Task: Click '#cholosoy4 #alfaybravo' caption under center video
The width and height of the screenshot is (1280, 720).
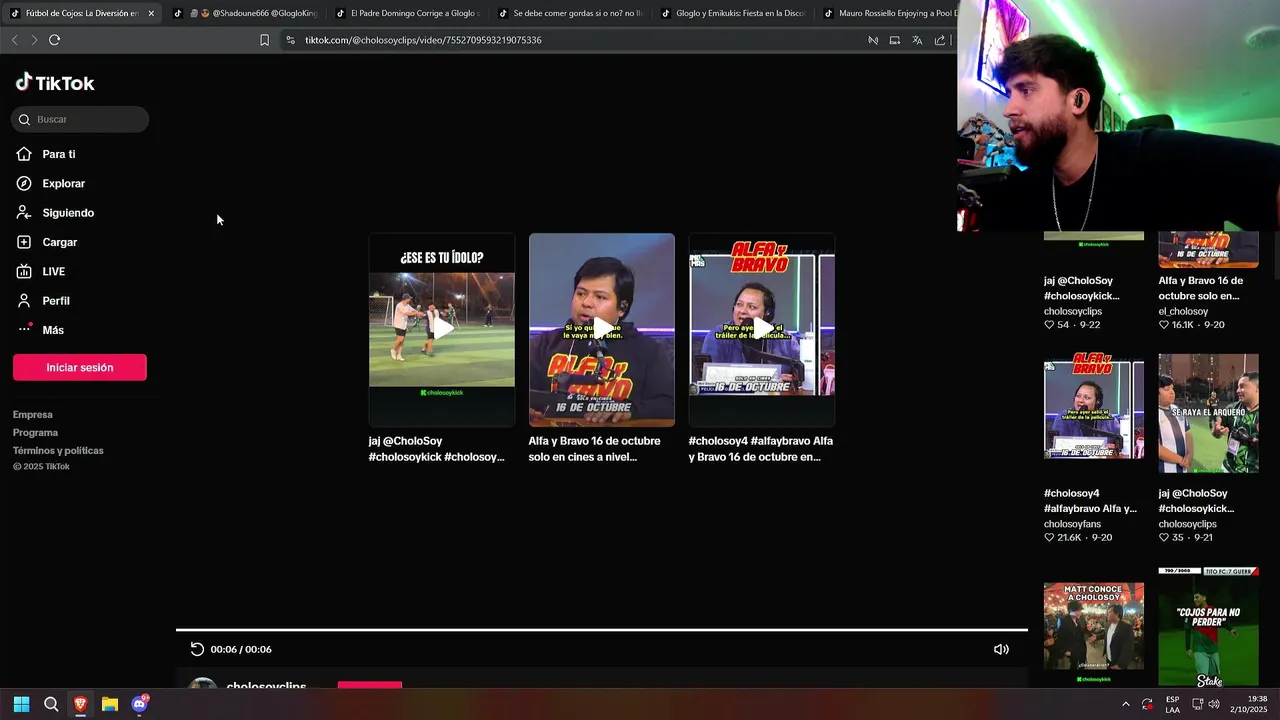Action: (761, 449)
